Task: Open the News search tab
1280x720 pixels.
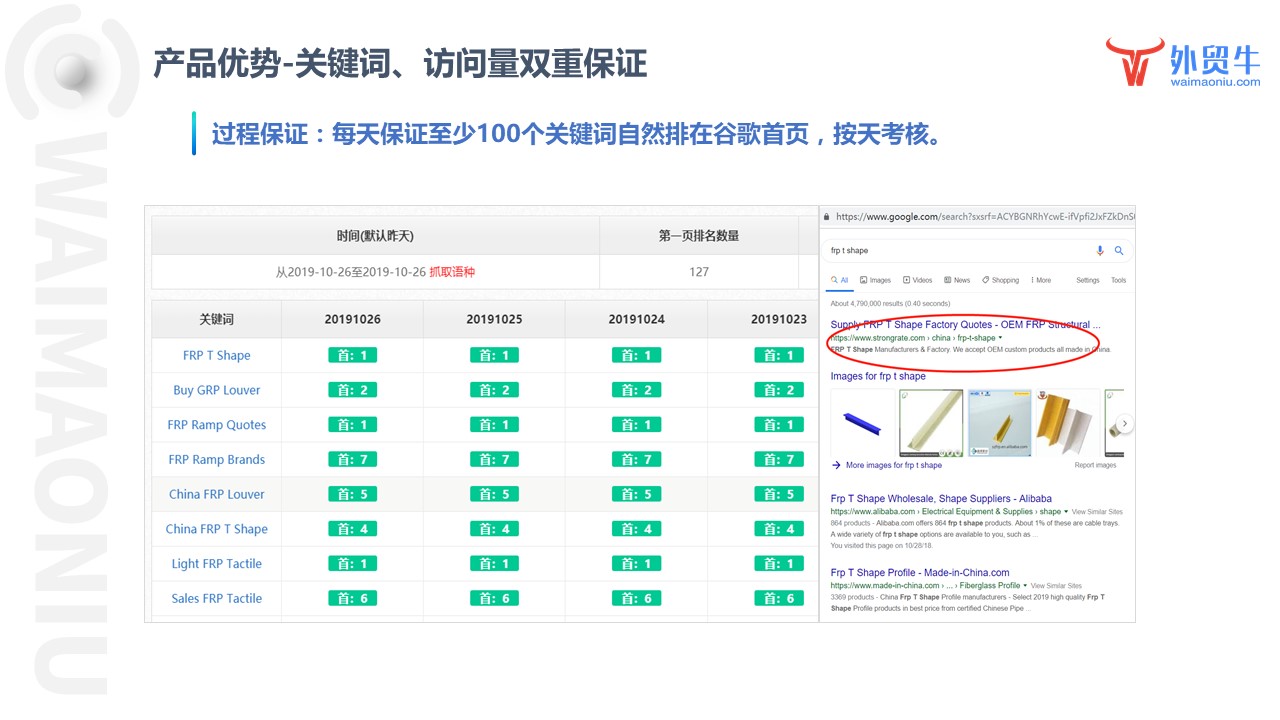Action: [957, 280]
